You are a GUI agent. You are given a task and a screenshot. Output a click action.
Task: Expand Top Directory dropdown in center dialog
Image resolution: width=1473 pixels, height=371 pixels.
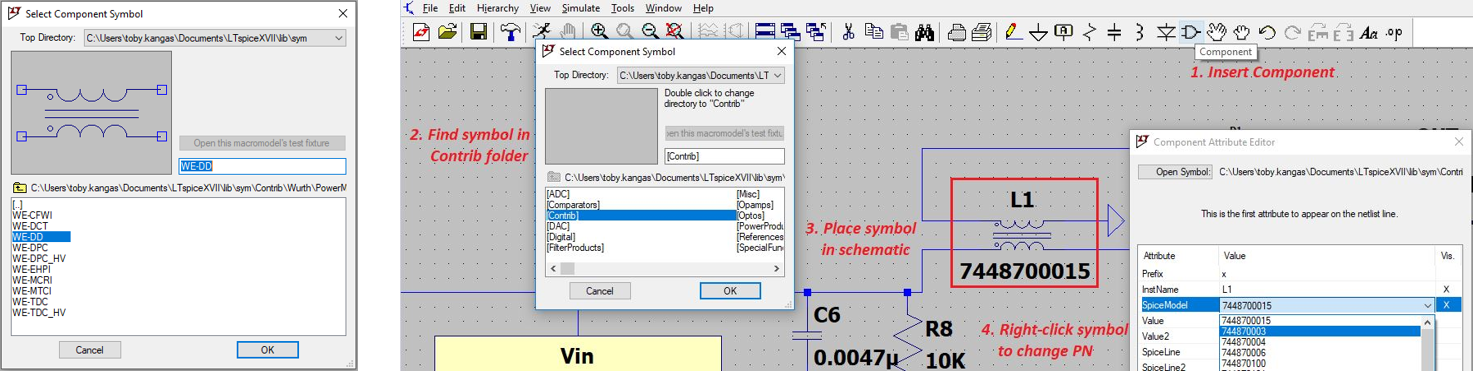click(x=778, y=75)
